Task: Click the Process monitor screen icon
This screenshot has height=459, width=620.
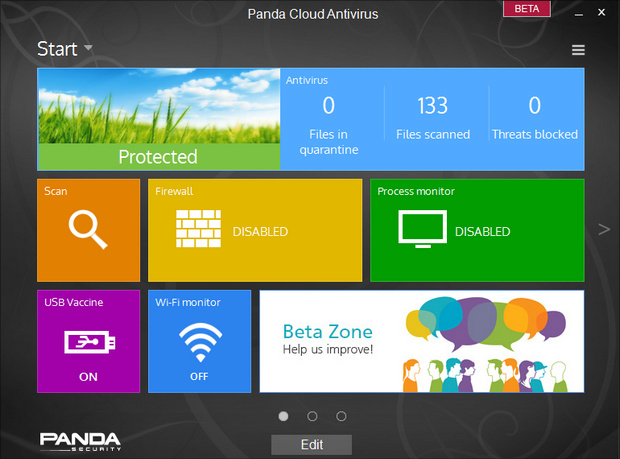Action: tap(423, 229)
